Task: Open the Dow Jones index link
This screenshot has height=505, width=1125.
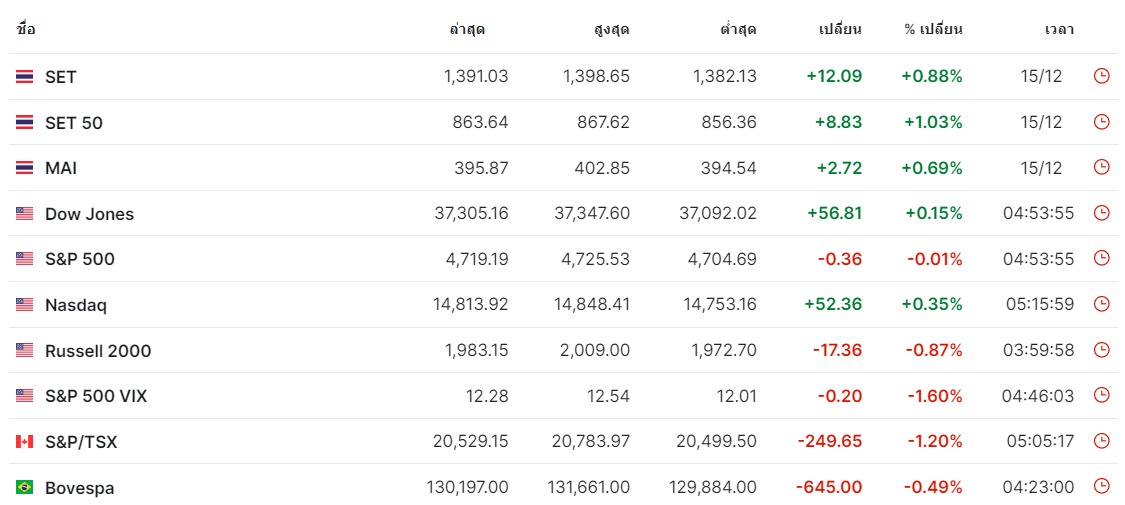Action: coord(89,214)
